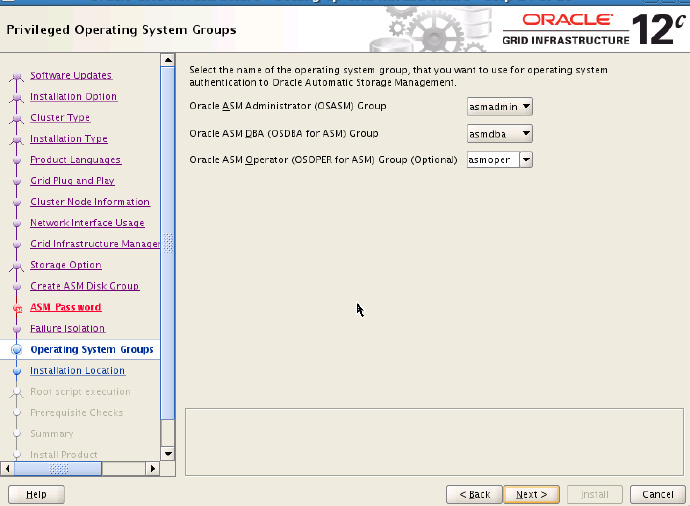Click the Installation Type step node icon
The width and height of the screenshot is (690, 506).
click(x=17, y=139)
